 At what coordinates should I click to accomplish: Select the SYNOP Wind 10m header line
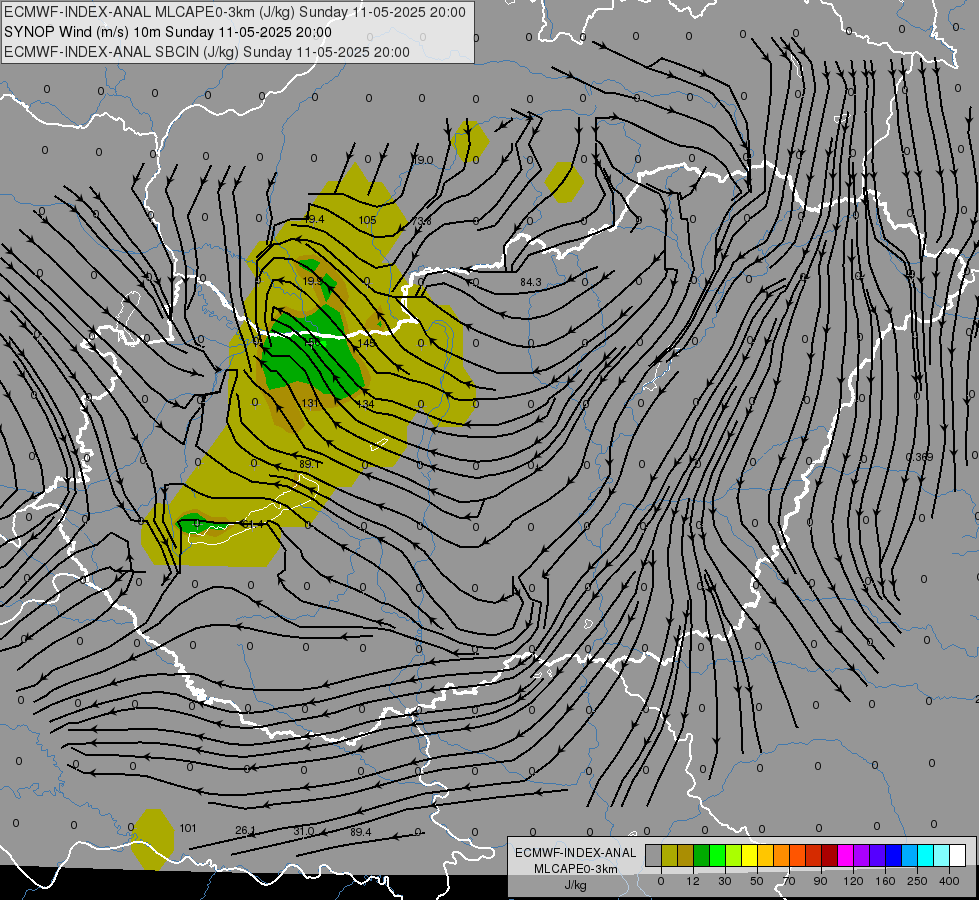tap(167, 32)
